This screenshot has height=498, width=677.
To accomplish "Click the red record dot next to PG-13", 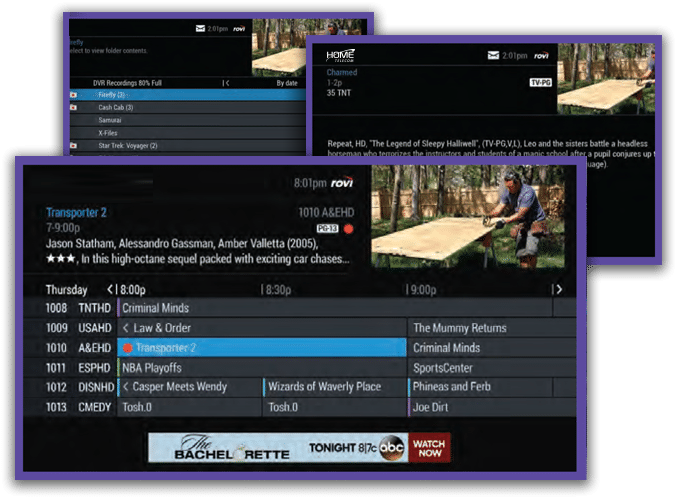I will (x=348, y=229).
